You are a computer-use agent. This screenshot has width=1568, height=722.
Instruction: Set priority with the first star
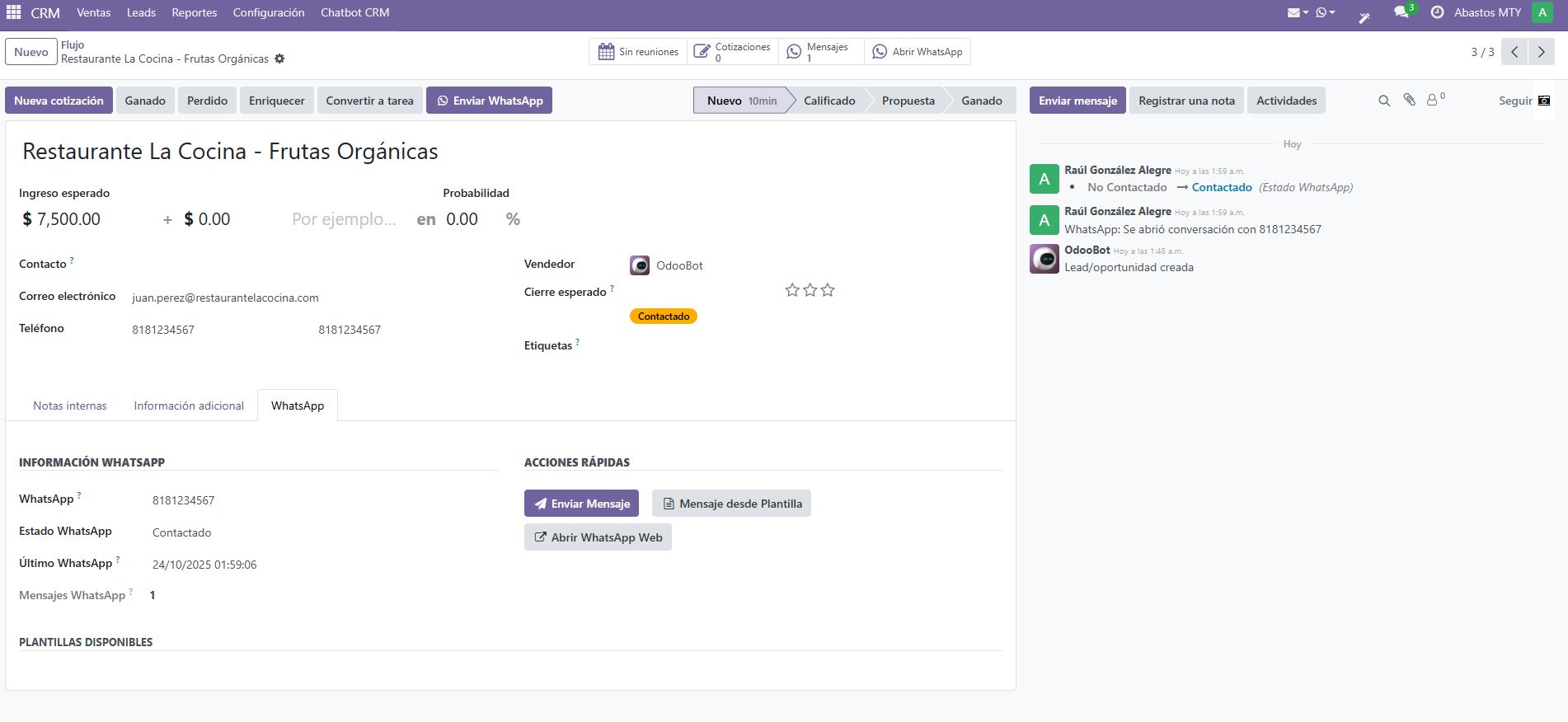[792, 290]
